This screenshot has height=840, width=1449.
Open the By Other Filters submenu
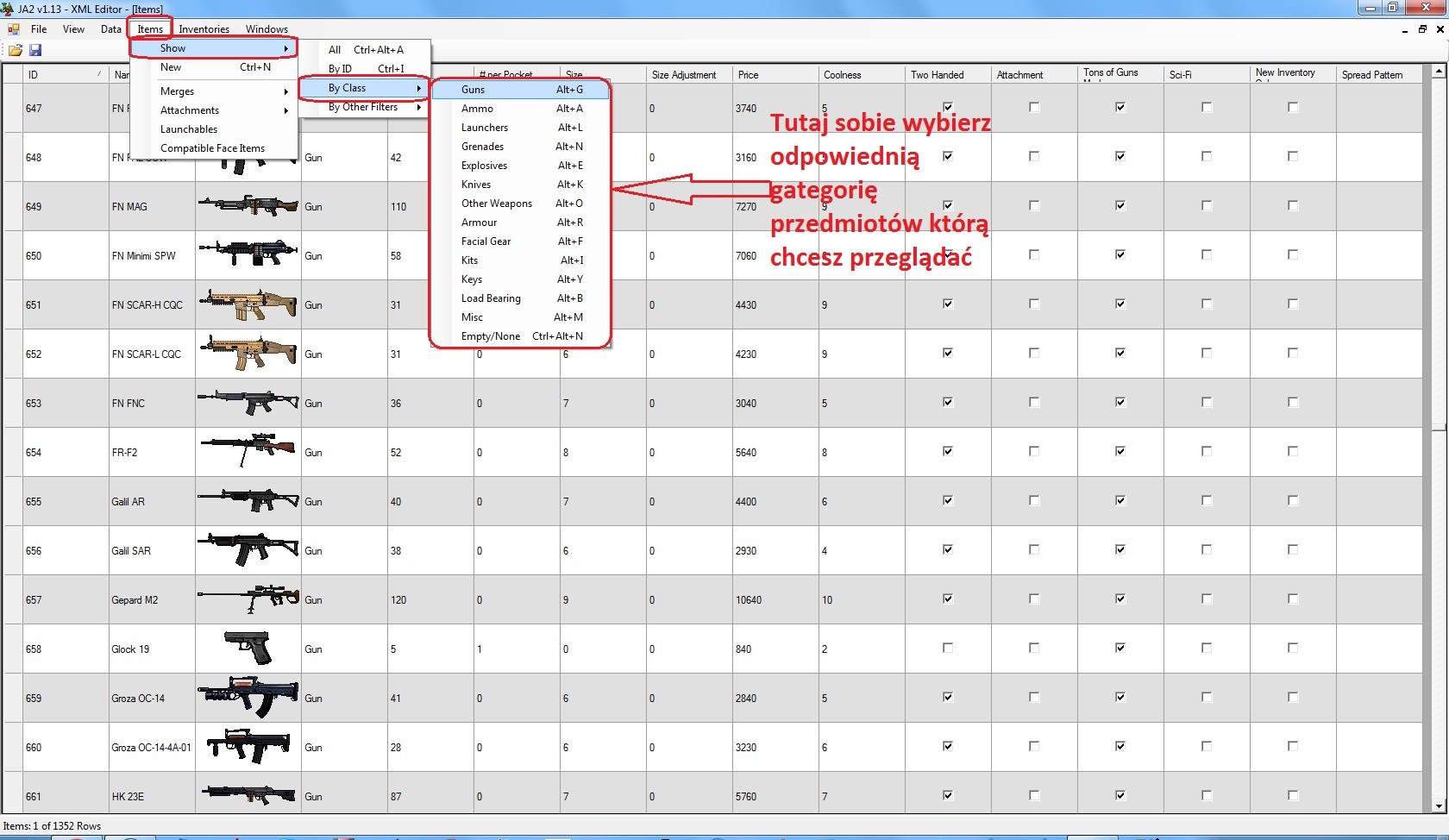coord(363,107)
